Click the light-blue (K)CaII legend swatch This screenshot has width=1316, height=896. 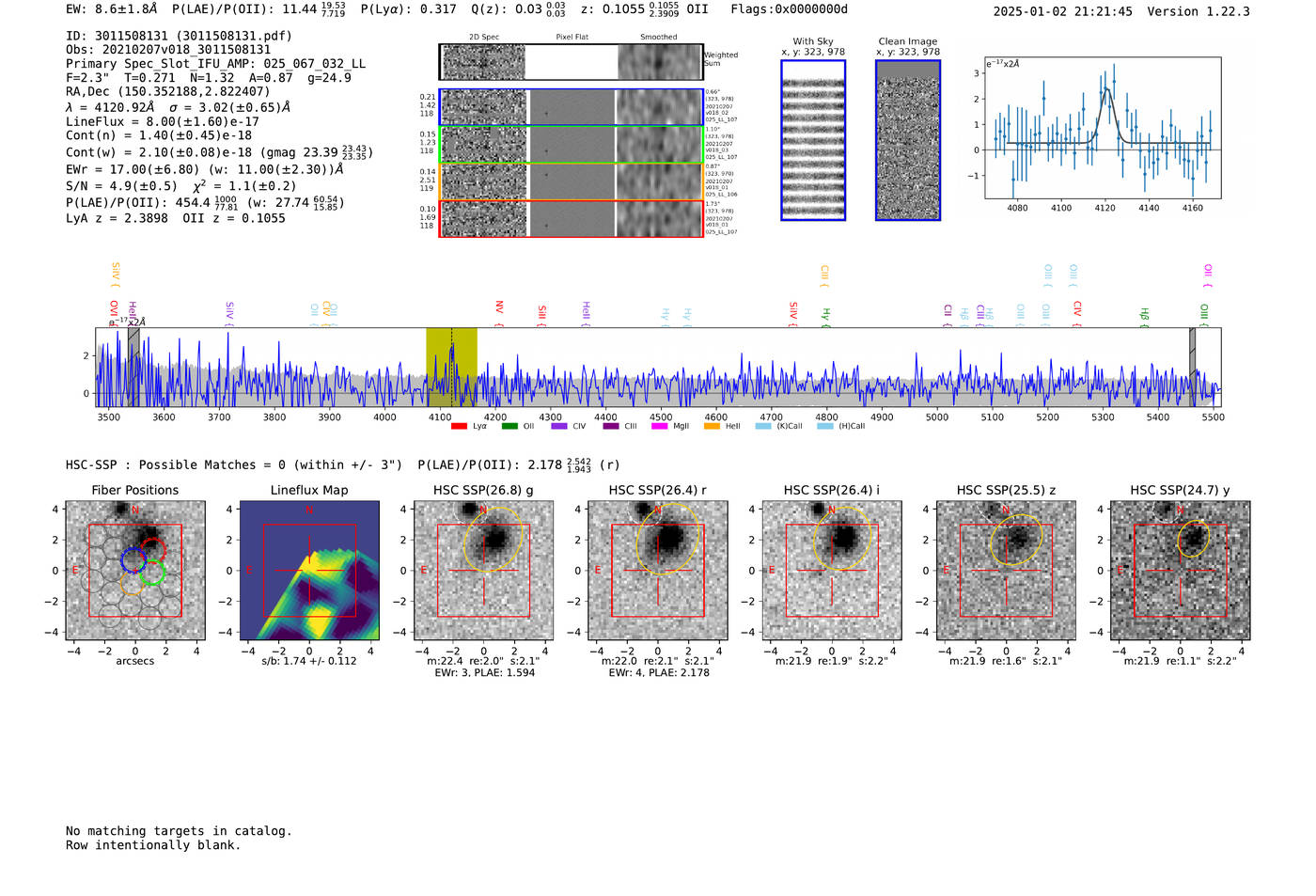point(763,427)
